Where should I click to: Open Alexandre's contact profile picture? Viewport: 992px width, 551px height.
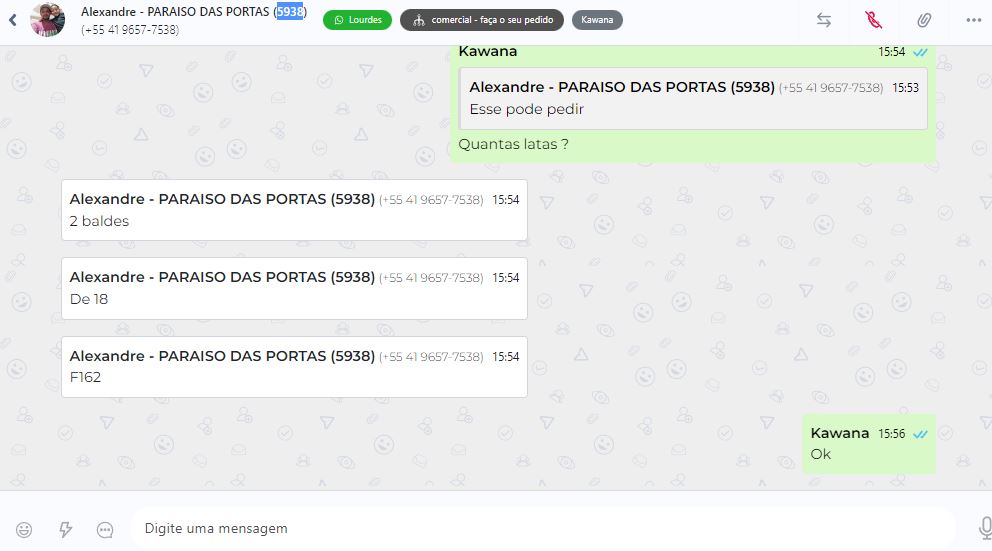click(47, 20)
